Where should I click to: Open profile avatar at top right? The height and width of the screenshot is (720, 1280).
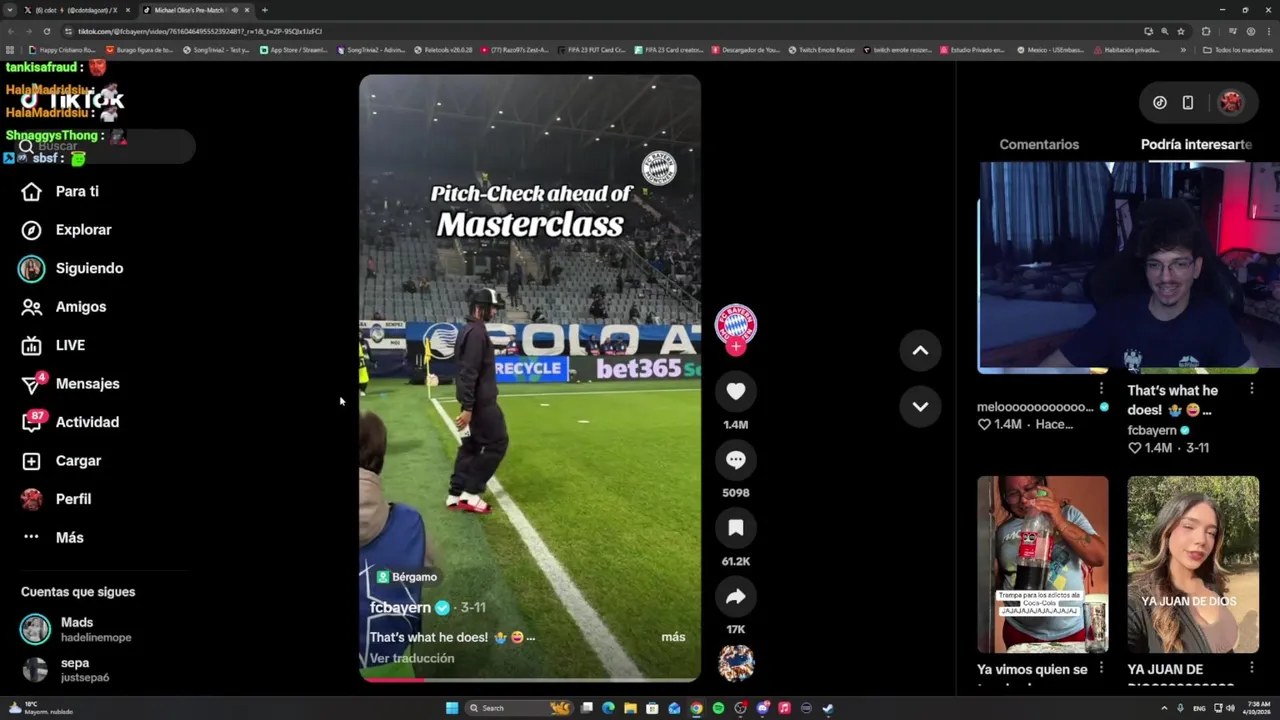[x=1231, y=102]
